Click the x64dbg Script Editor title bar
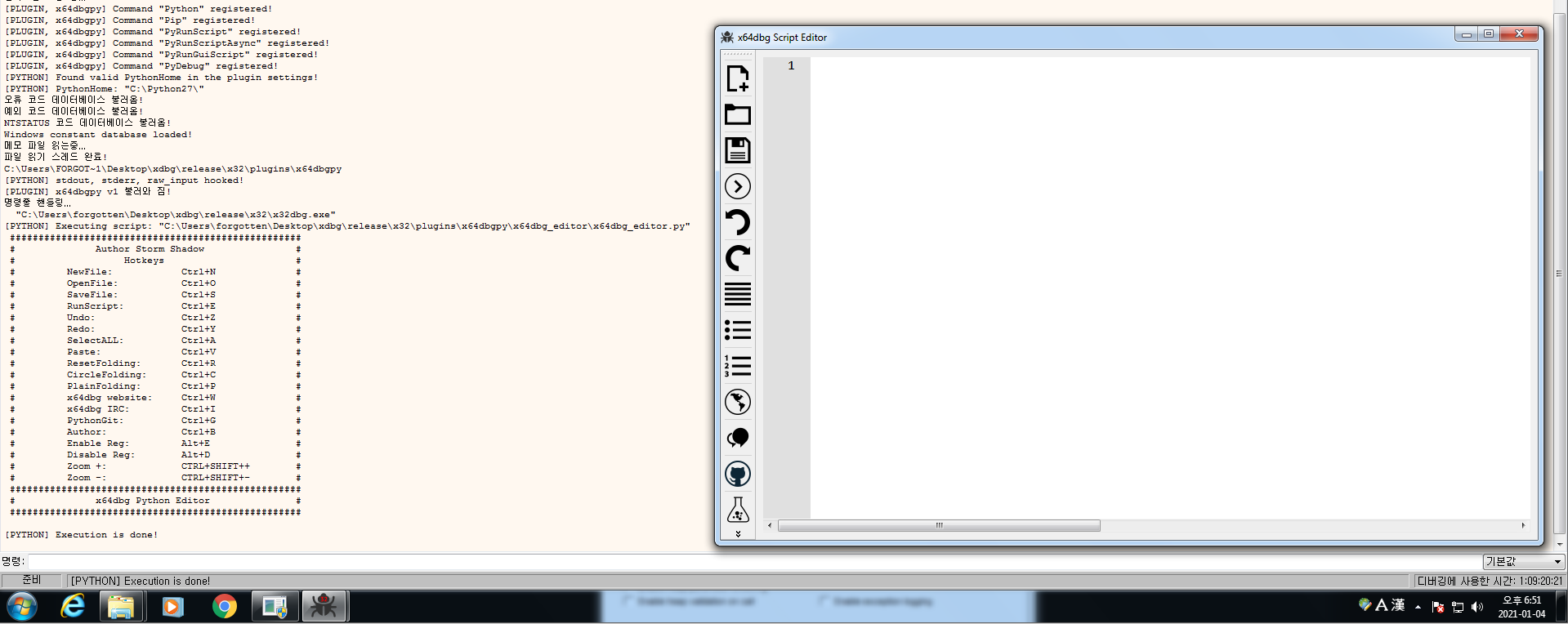This screenshot has width=1568, height=624. 1087,37
